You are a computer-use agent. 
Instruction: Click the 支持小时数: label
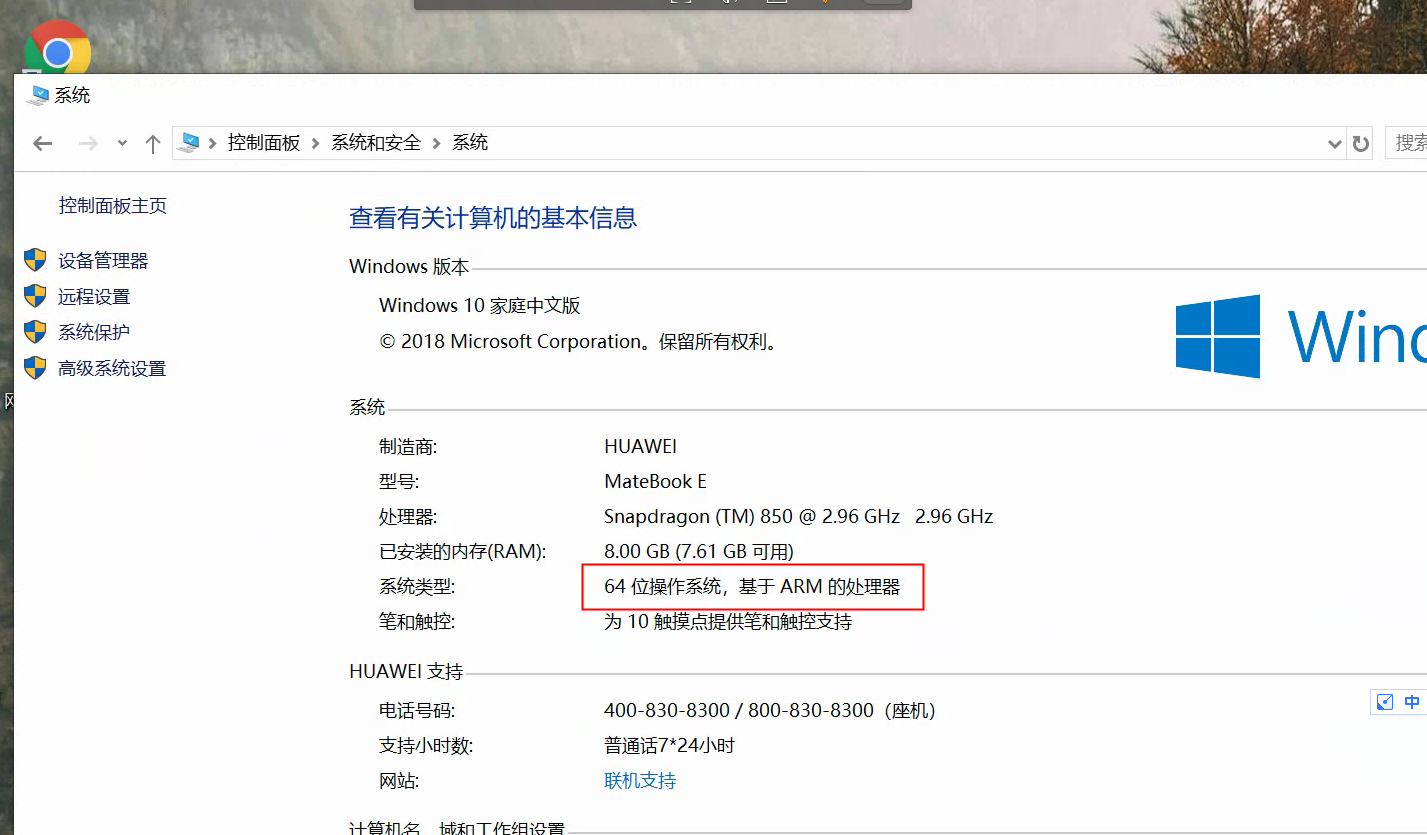(426, 746)
